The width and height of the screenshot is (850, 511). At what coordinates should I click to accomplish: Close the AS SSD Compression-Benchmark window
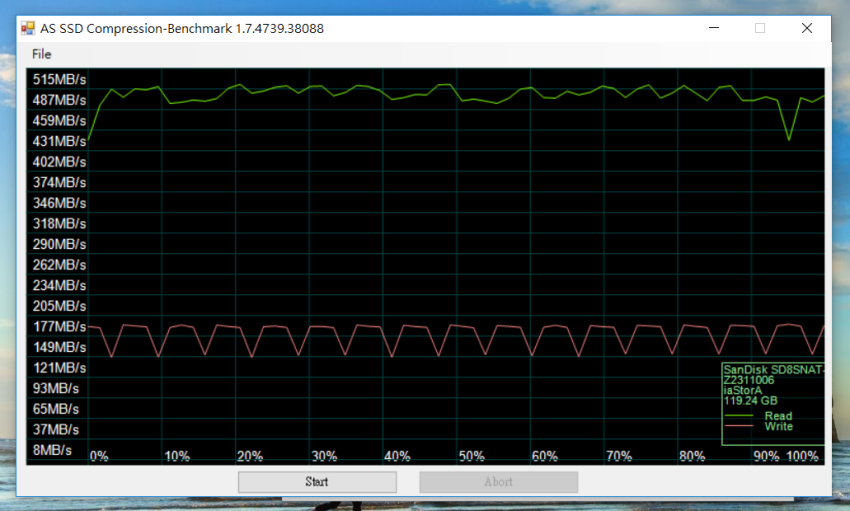(x=807, y=28)
